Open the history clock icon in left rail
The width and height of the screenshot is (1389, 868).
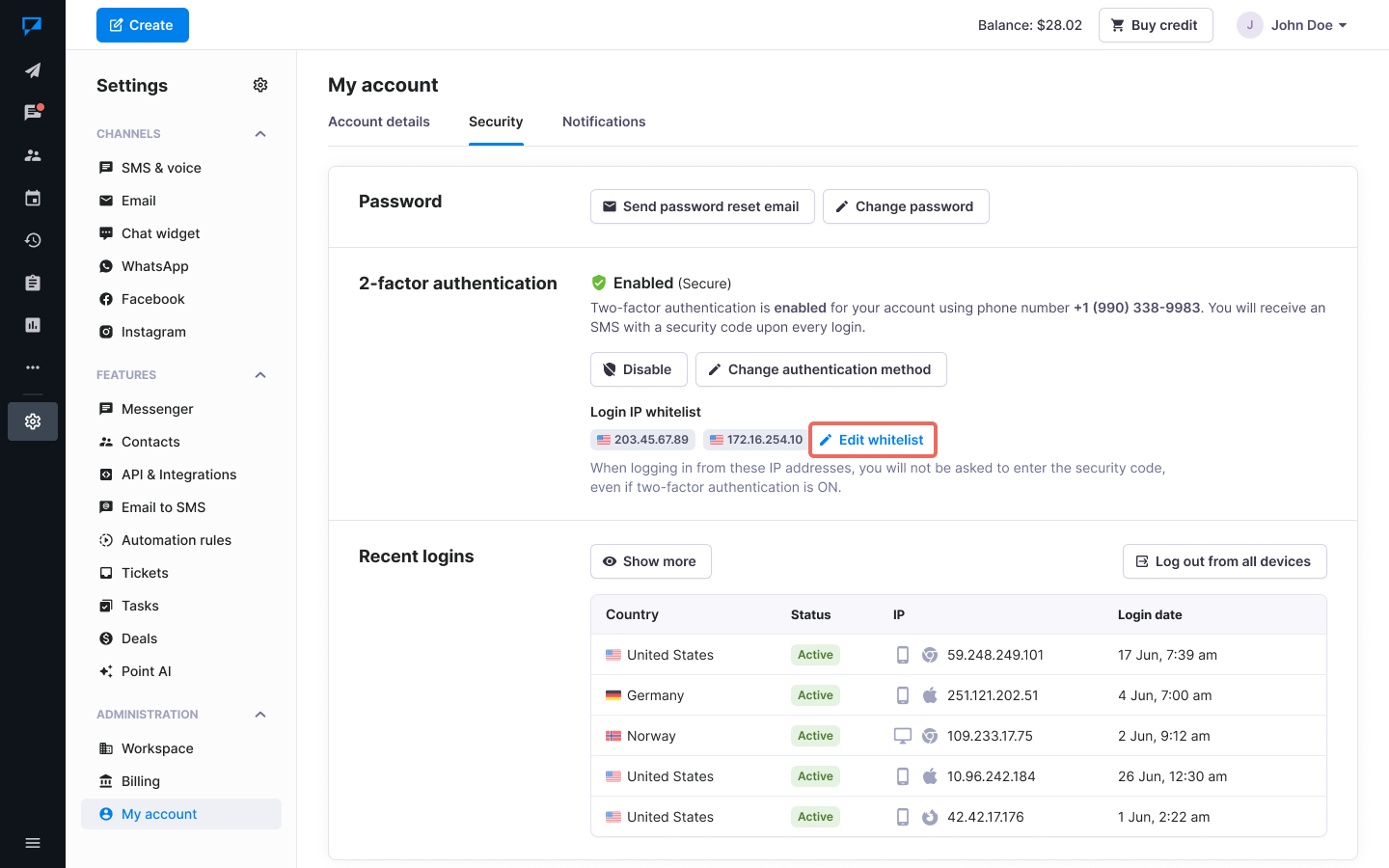[x=33, y=240]
